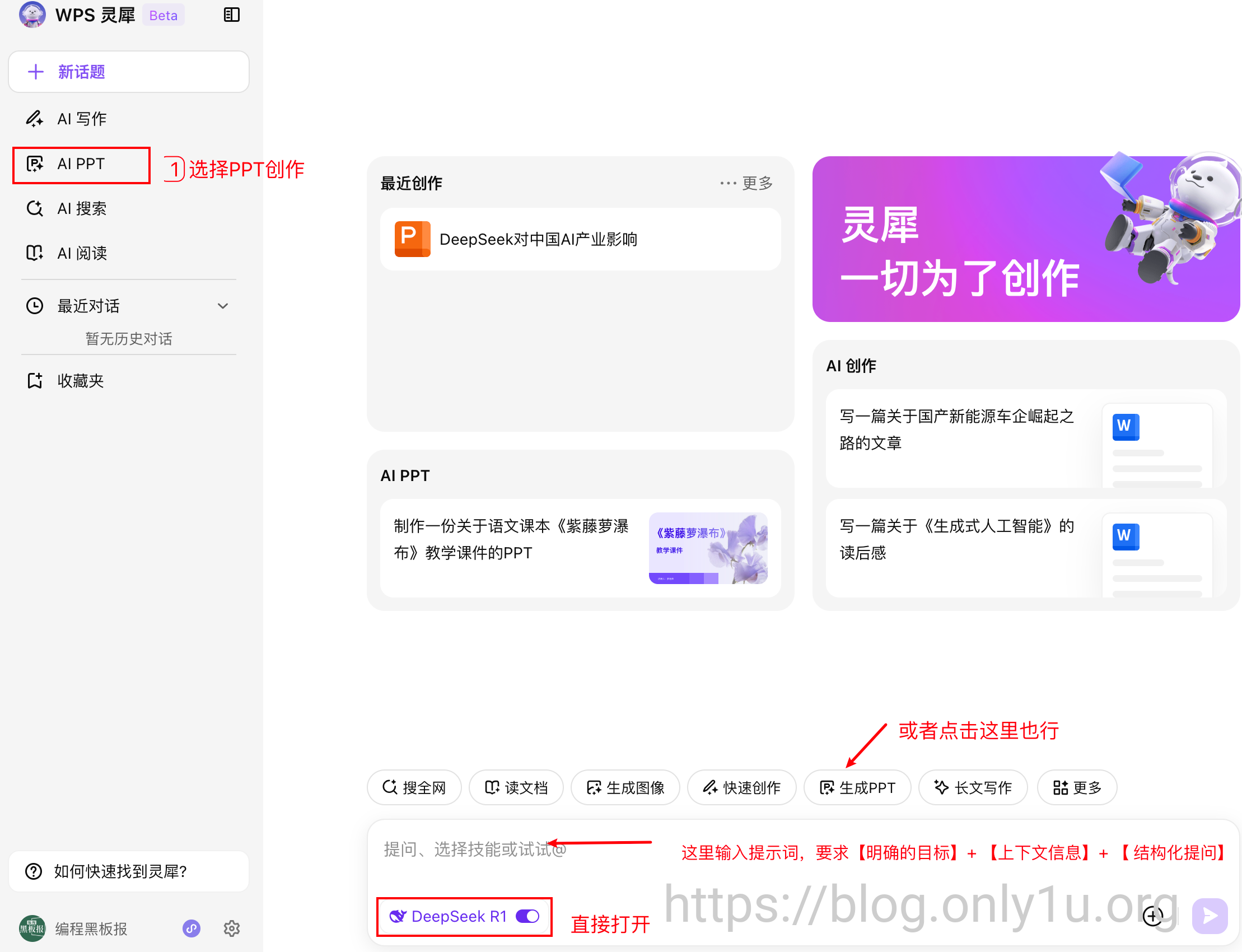Click the WPS 灵犀 avatar logo

32,15
